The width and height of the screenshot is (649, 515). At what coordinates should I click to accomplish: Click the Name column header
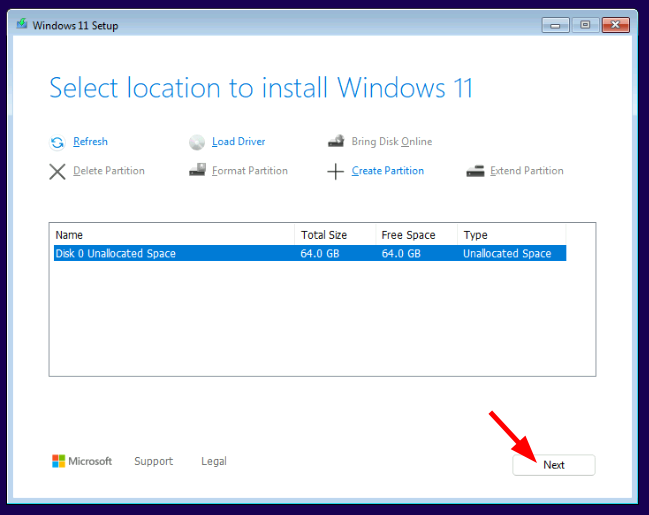[x=172, y=235]
